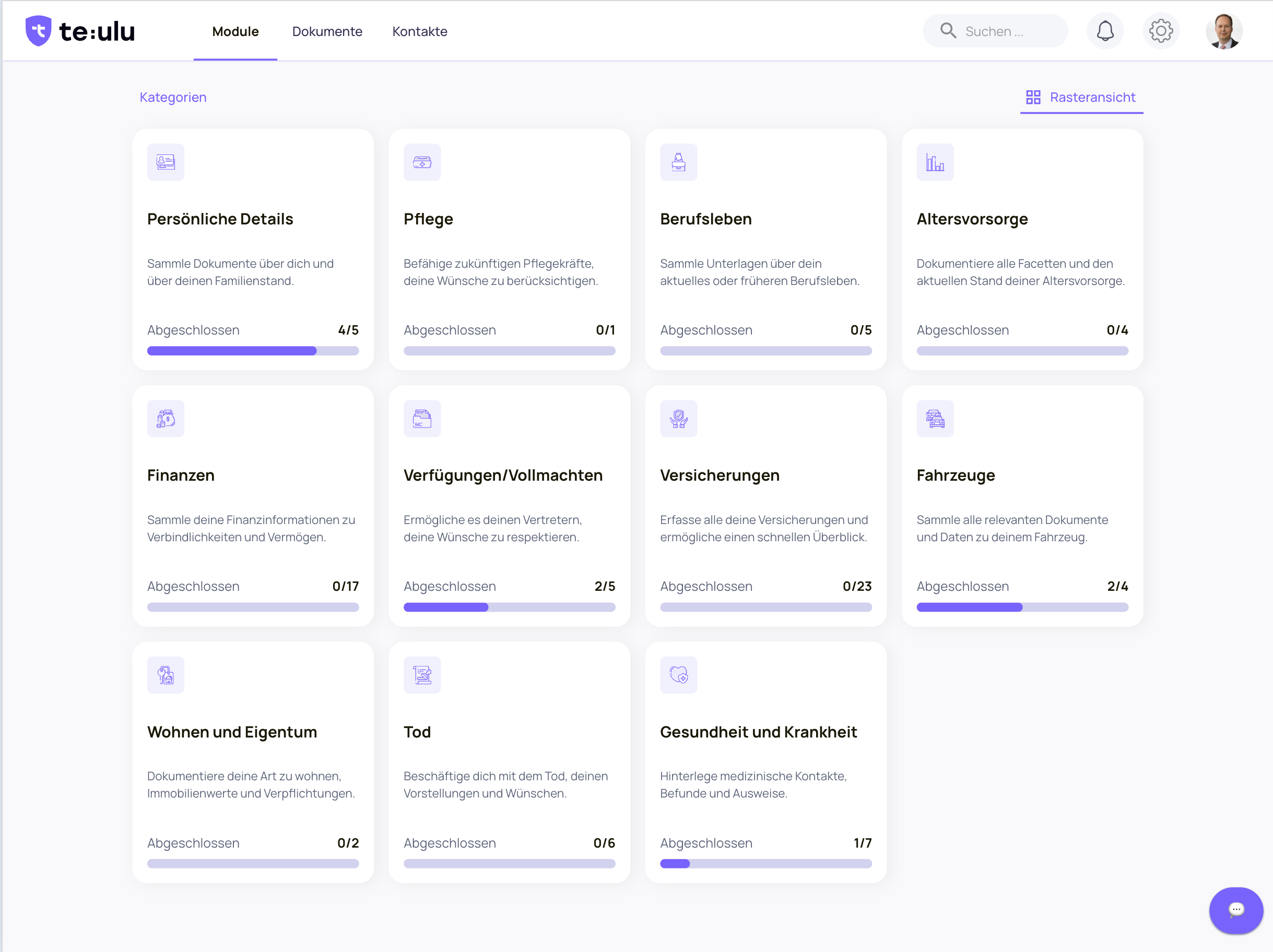
Task: Click the Fahrzeuge car icon
Action: tap(935, 419)
